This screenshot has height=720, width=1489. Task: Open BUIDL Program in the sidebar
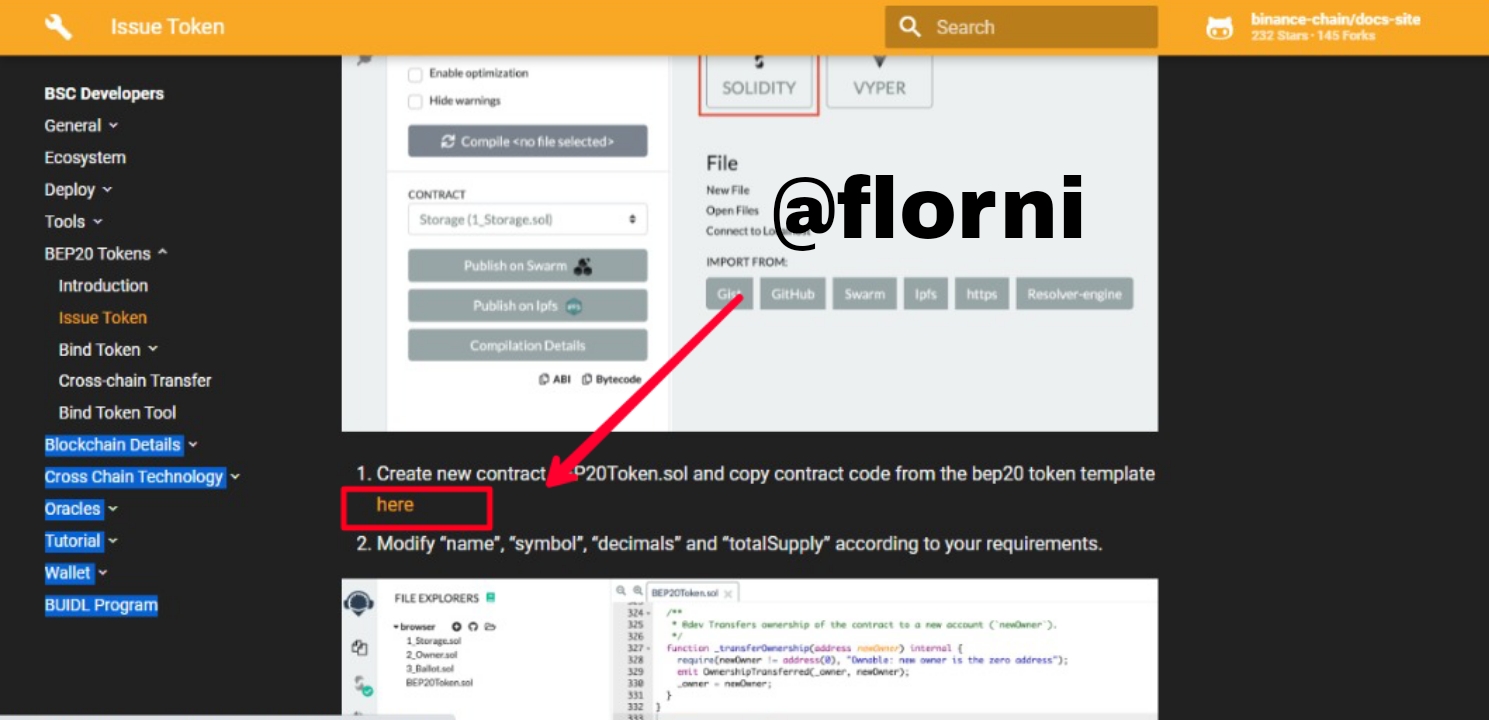[x=101, y=605]
